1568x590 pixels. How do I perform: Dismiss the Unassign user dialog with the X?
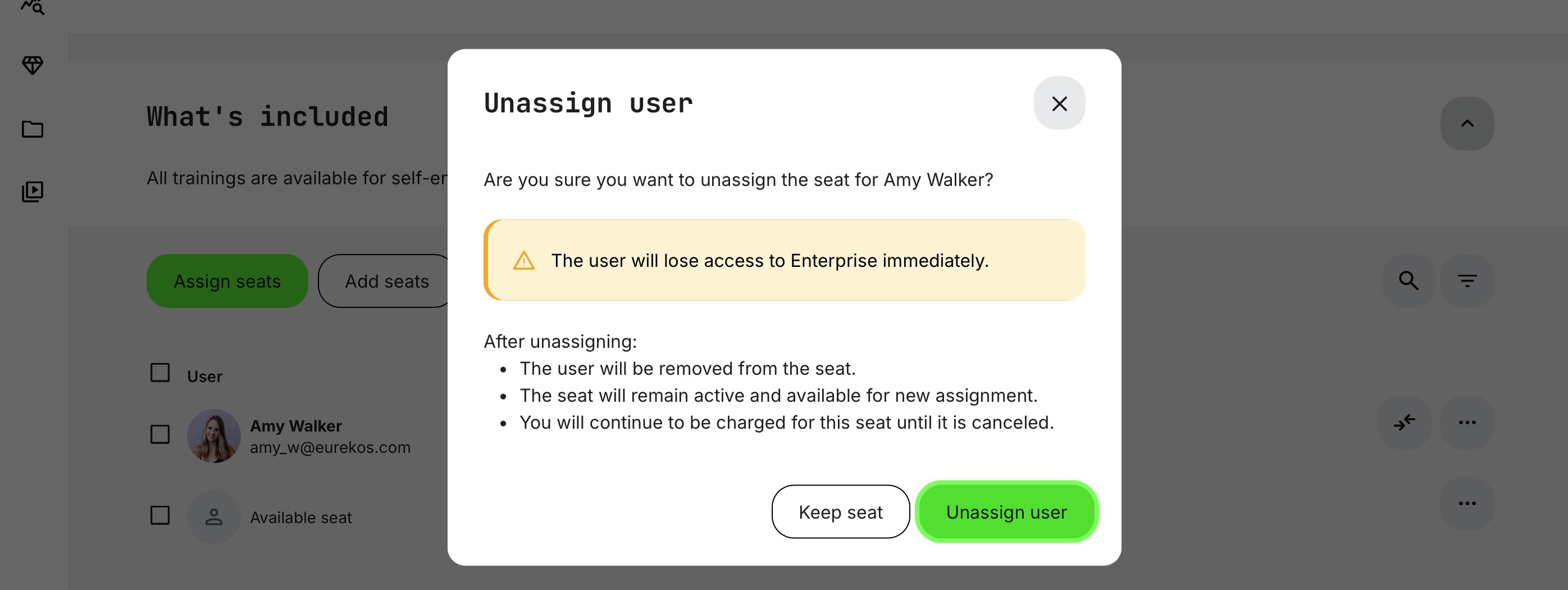(1059, 103)
